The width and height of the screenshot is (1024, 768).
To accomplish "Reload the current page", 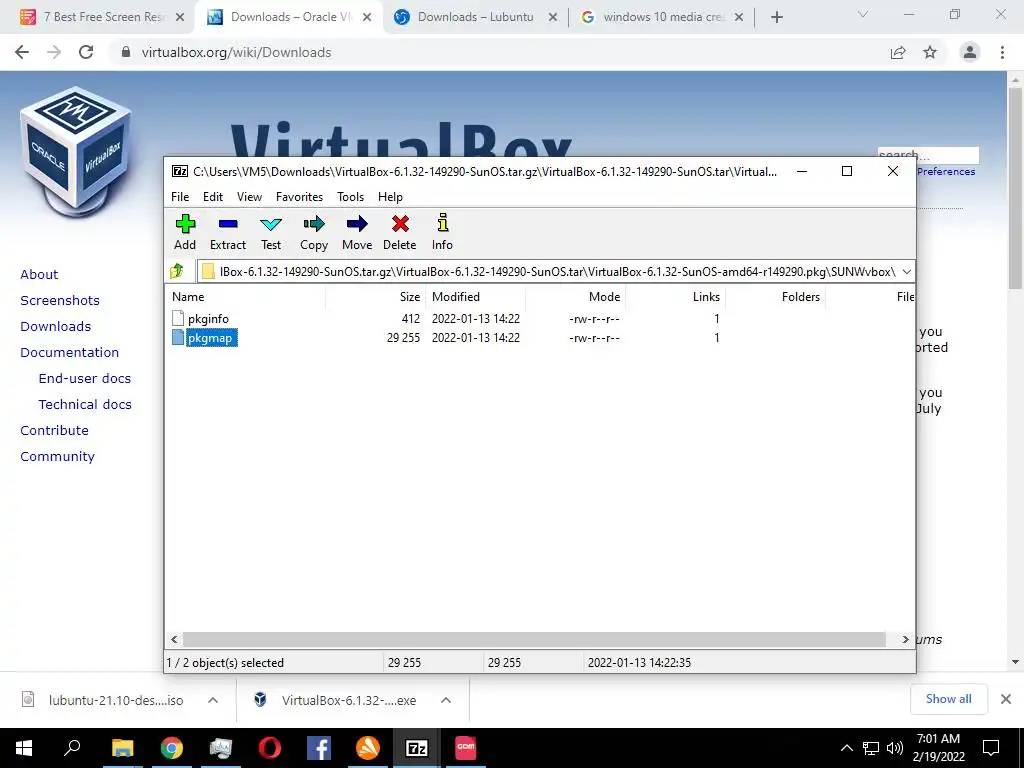I will (86, 52).
